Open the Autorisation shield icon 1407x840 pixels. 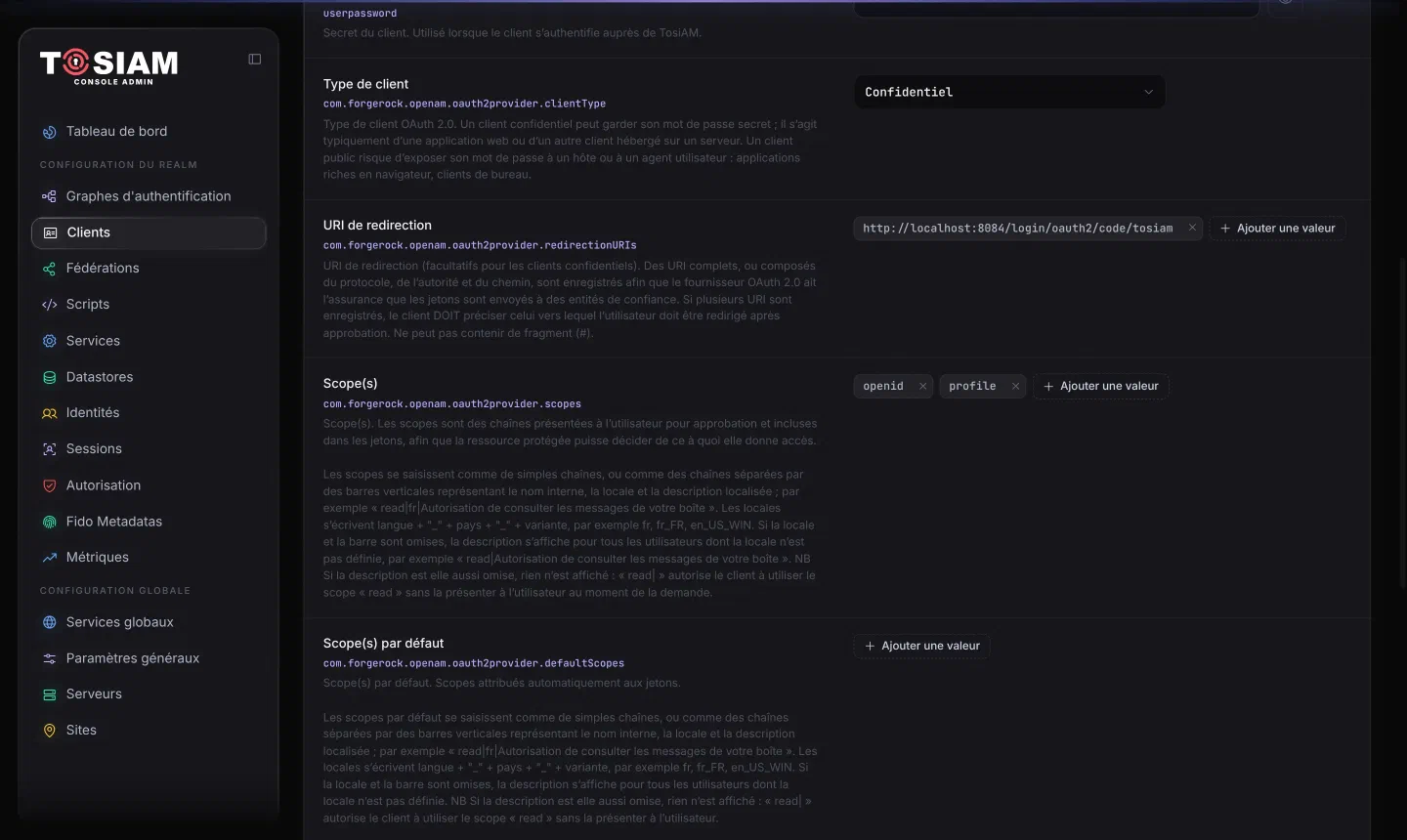[50, 485]
